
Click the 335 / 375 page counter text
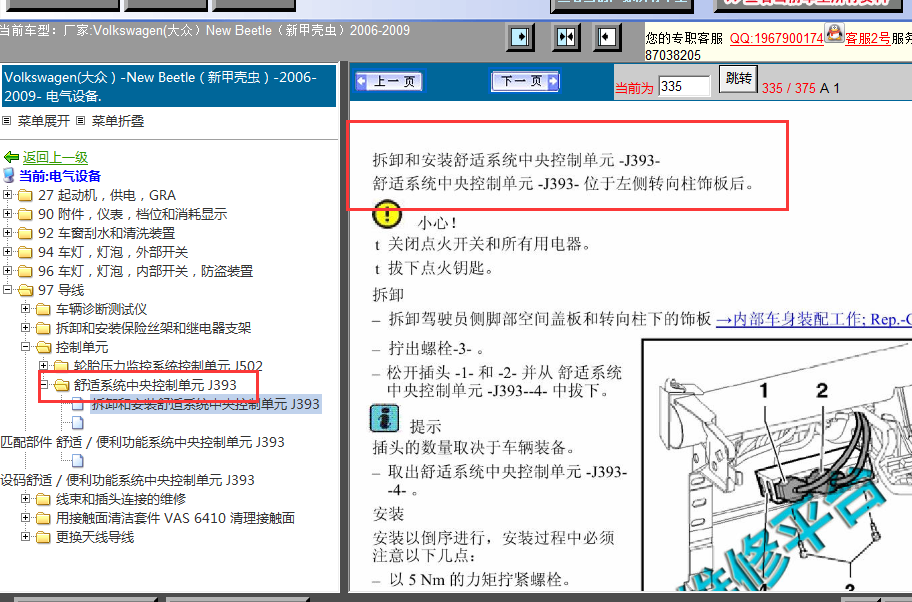click(x=789, y=88)
